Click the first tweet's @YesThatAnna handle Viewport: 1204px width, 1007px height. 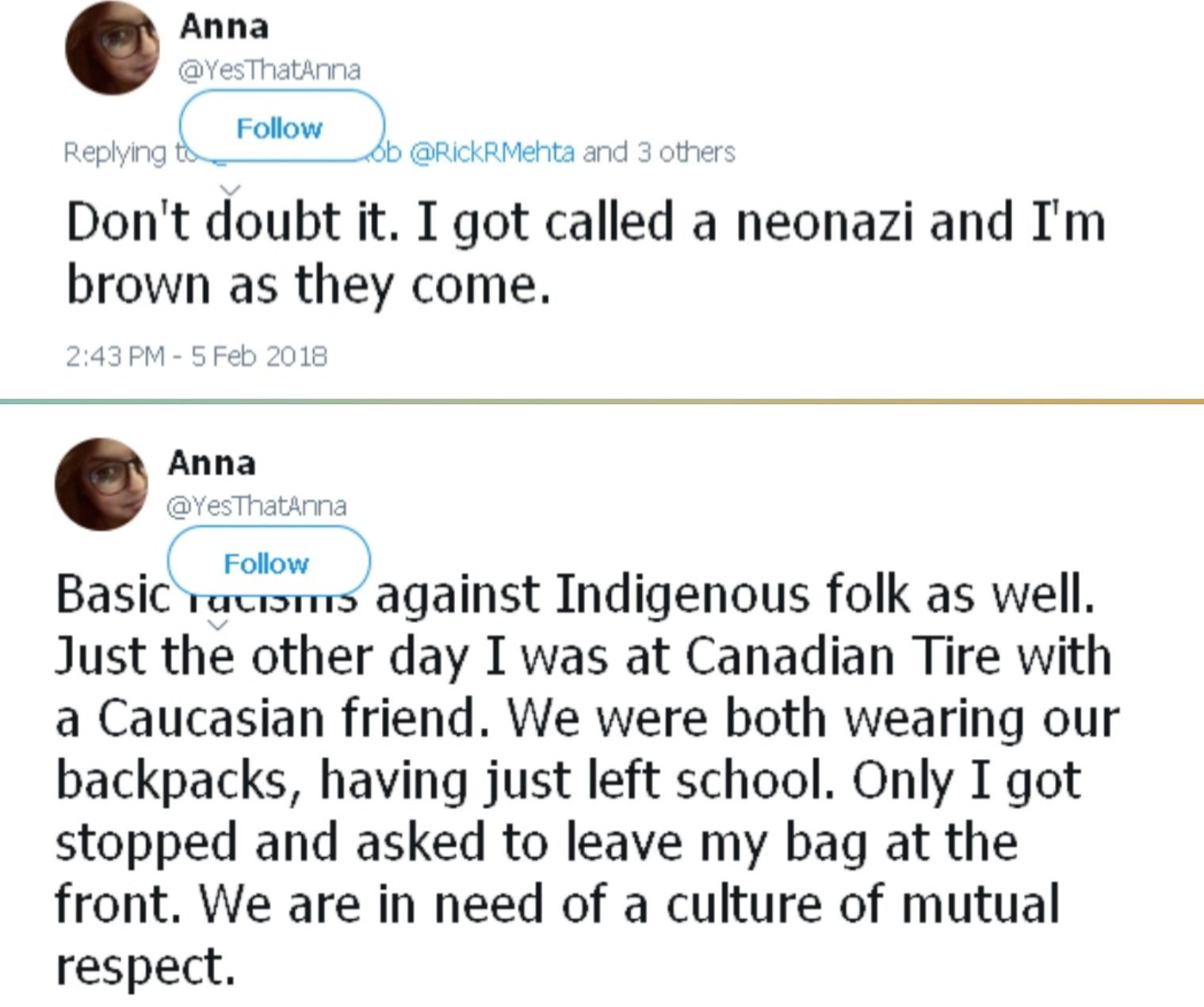point(269,71)
